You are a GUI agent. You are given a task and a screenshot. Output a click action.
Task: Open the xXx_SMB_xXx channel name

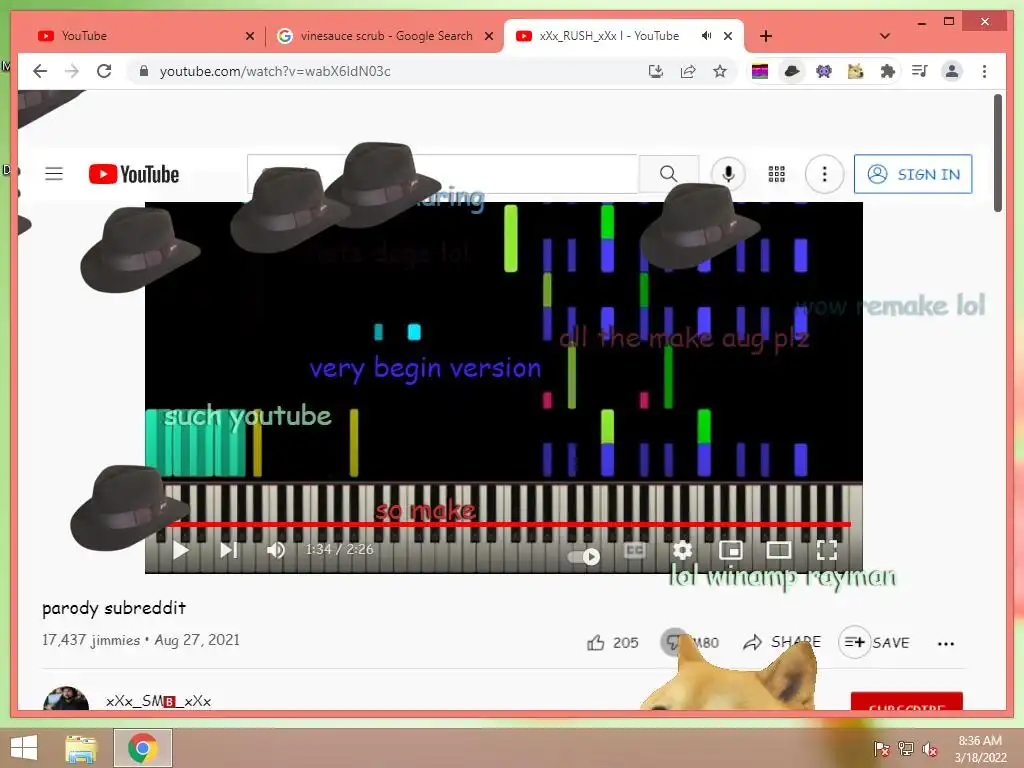tap(159, 701)
